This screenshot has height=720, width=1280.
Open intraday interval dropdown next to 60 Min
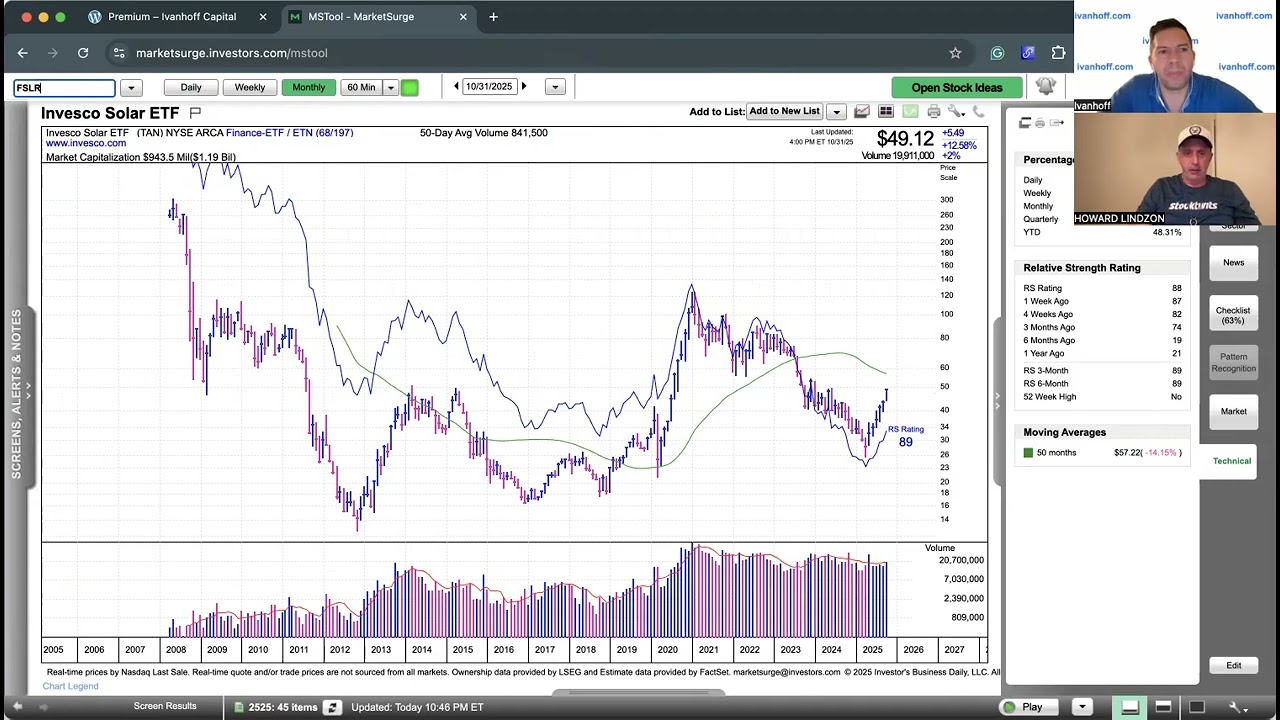click(x=391, y=87)
